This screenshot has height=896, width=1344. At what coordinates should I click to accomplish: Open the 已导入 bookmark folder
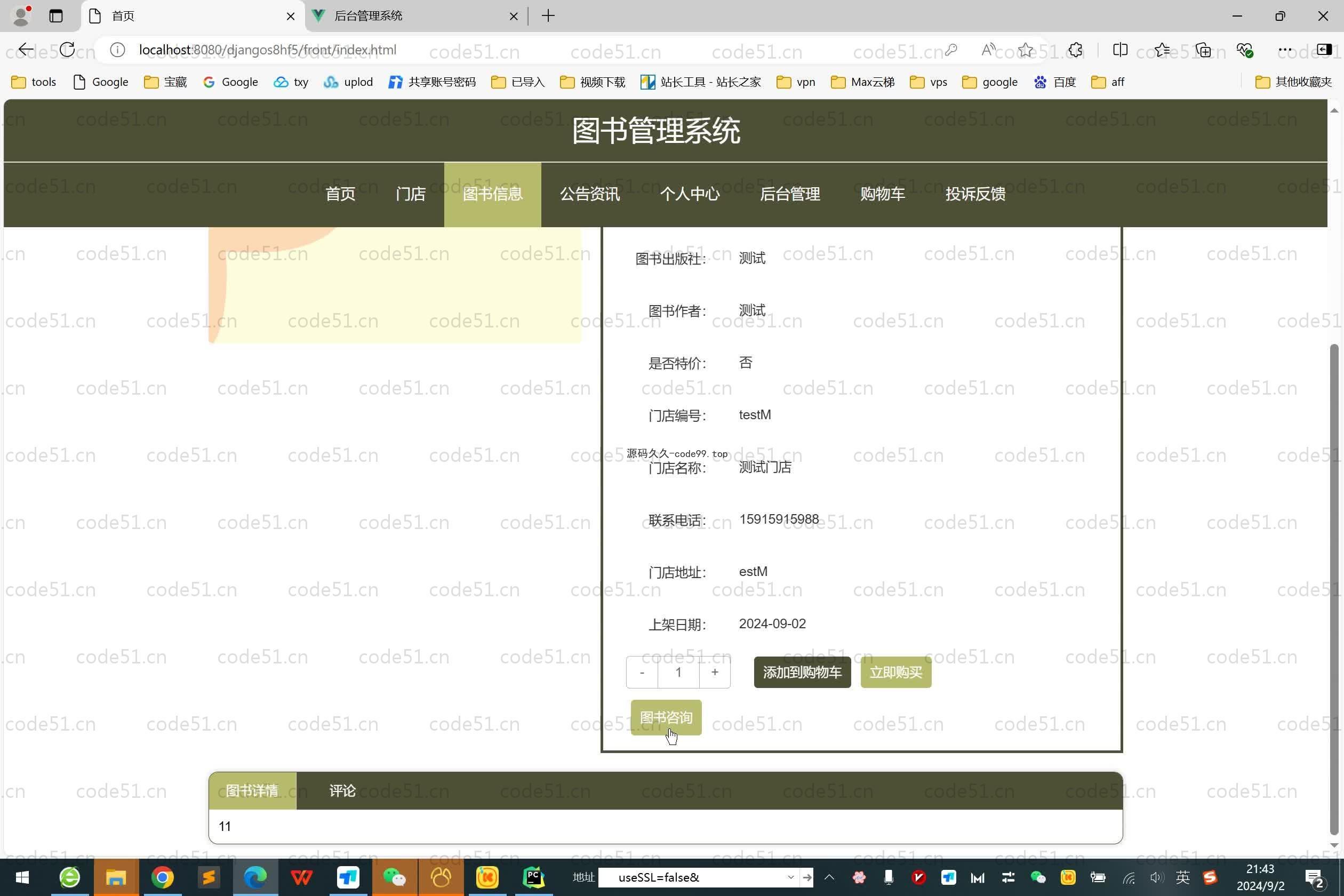tap(518, 82)
